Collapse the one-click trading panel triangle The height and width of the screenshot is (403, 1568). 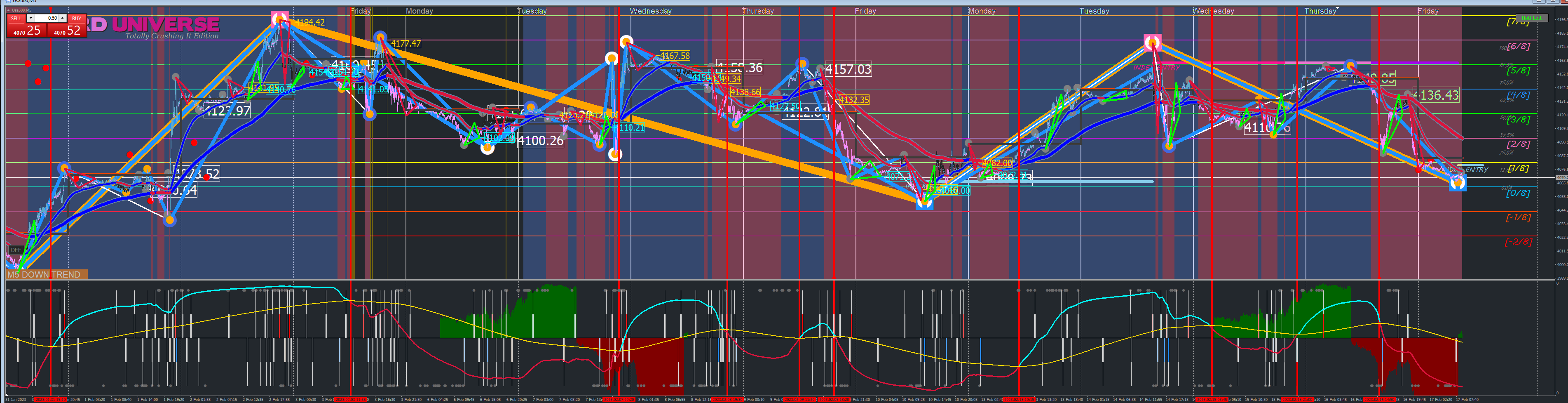pos(8,10)
